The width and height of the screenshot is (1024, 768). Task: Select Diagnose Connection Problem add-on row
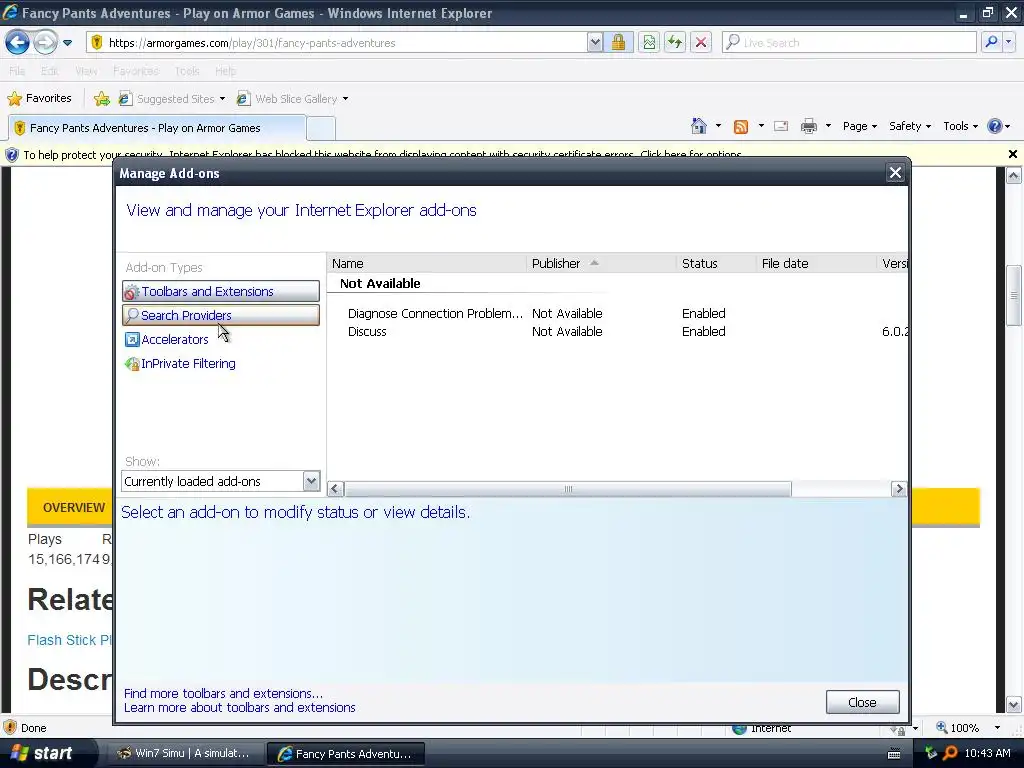pyautogui.click(x=617, y=313)
